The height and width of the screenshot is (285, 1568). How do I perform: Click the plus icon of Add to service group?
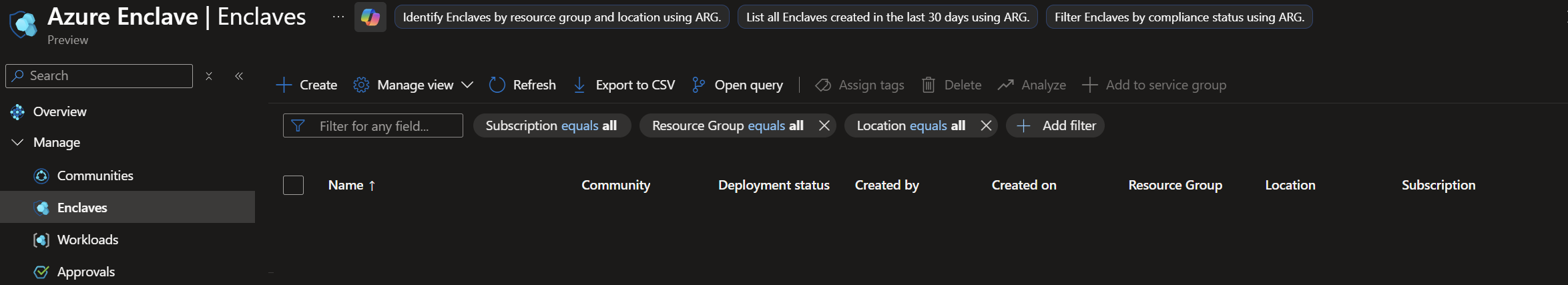click(x=1089, y=85)
